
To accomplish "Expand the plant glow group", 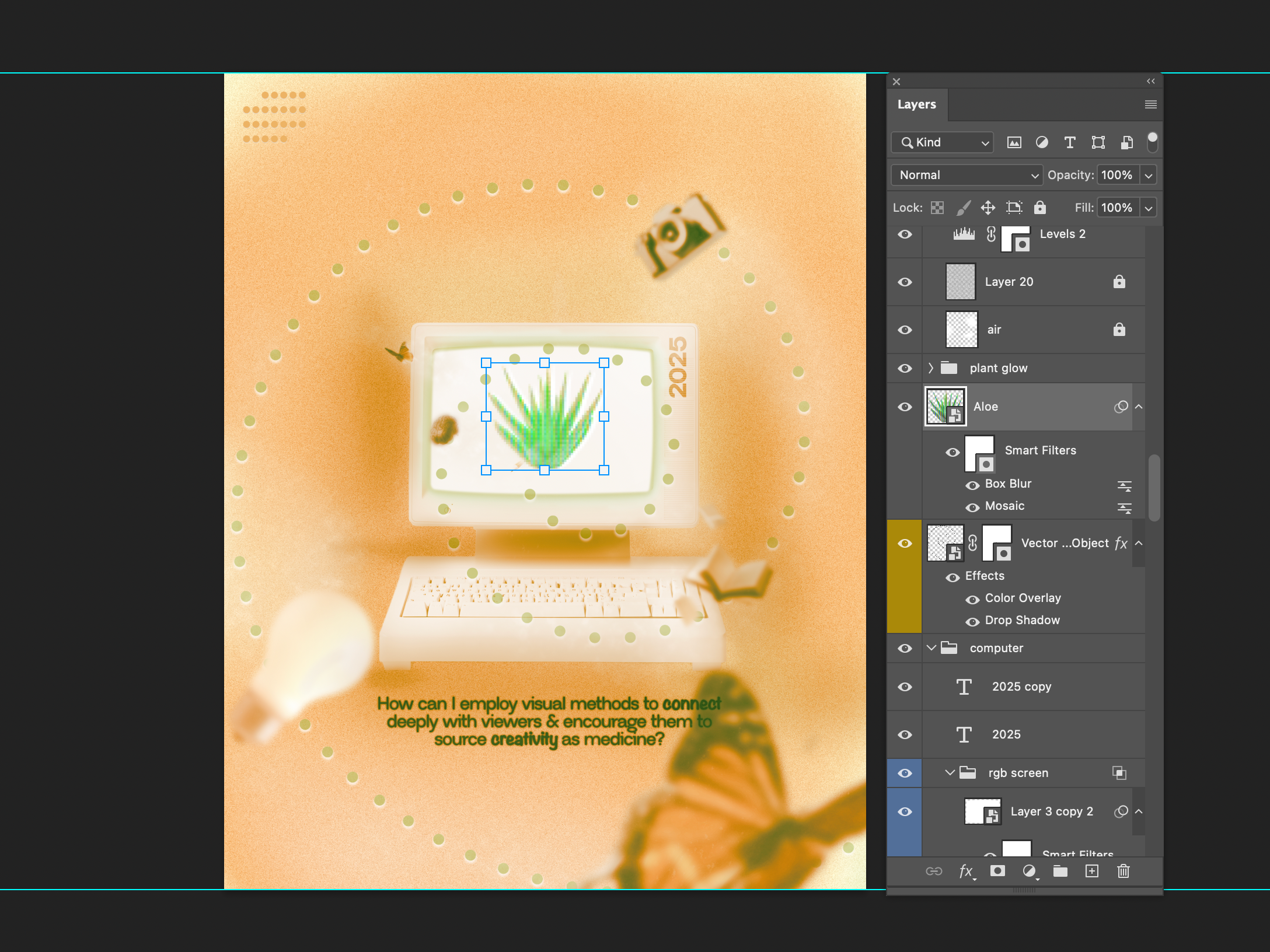I will coord(931,368).
